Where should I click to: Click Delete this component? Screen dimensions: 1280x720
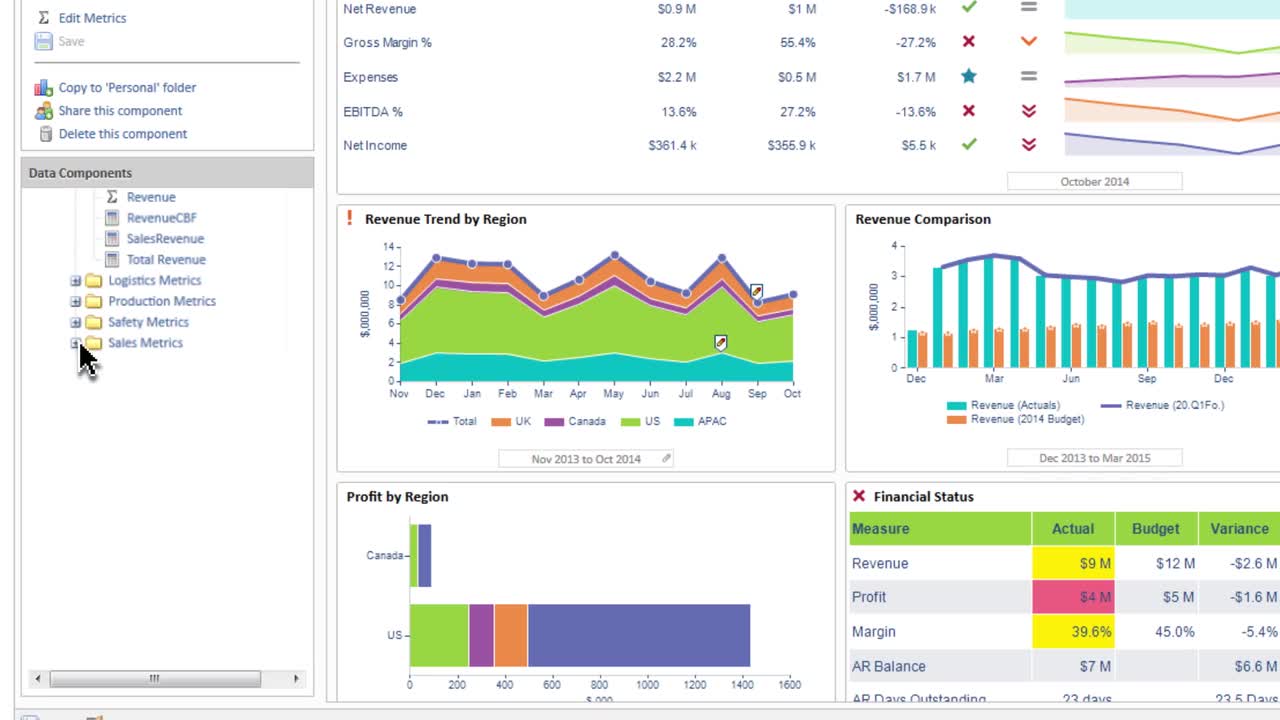coord(122,133)
